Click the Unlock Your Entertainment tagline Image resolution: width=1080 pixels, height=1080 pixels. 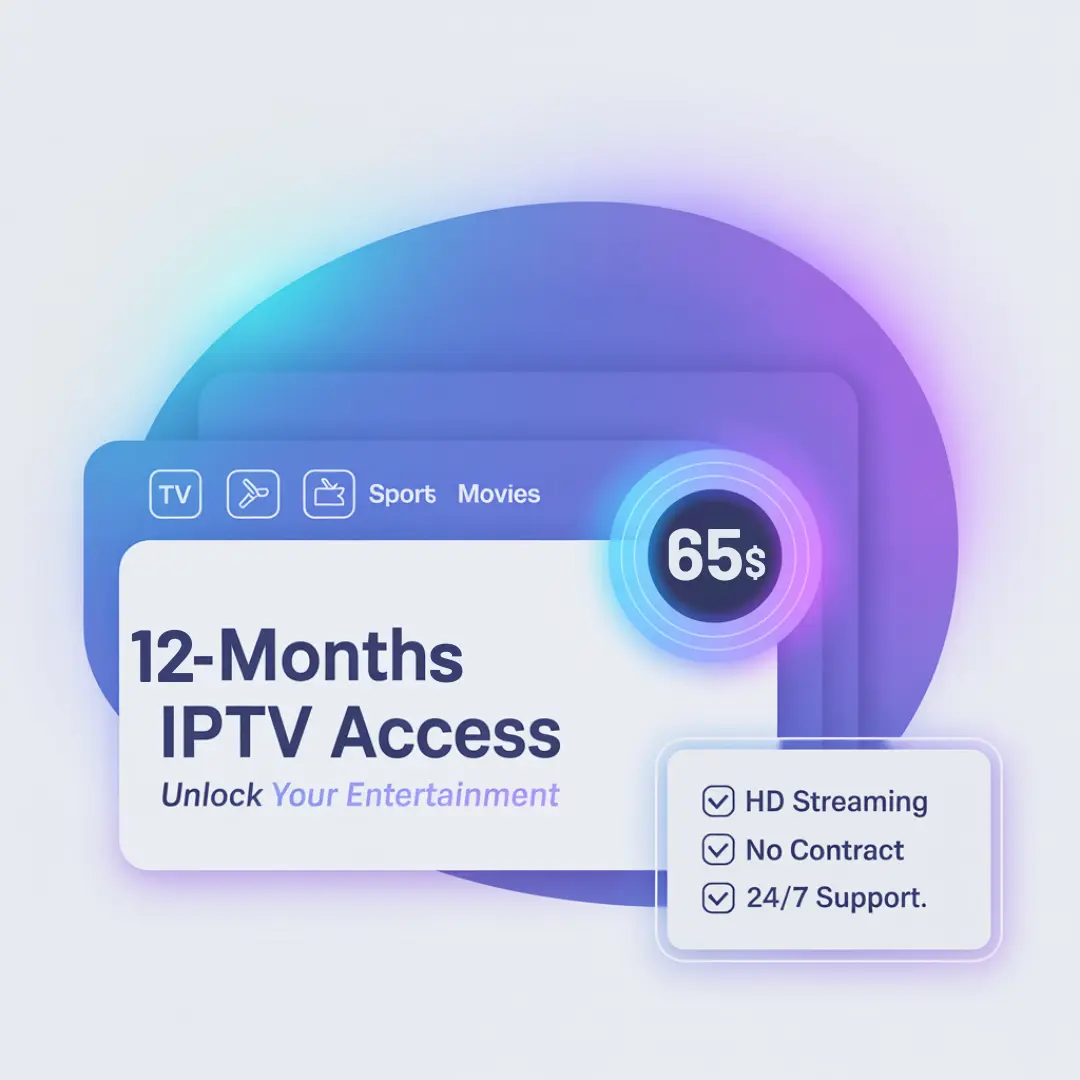pos(360,795)
